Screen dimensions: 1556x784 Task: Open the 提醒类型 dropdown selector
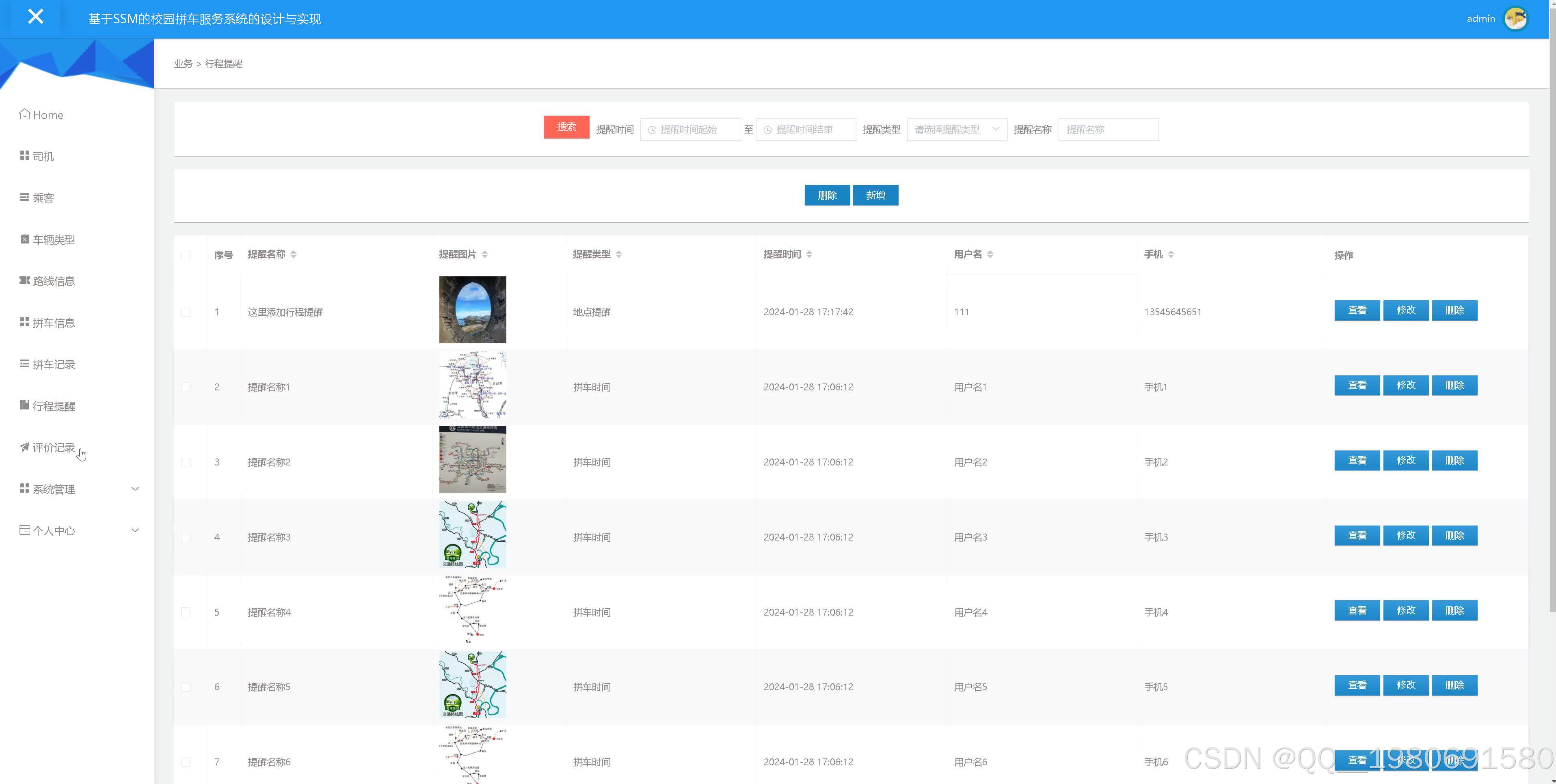coord(956,129)
